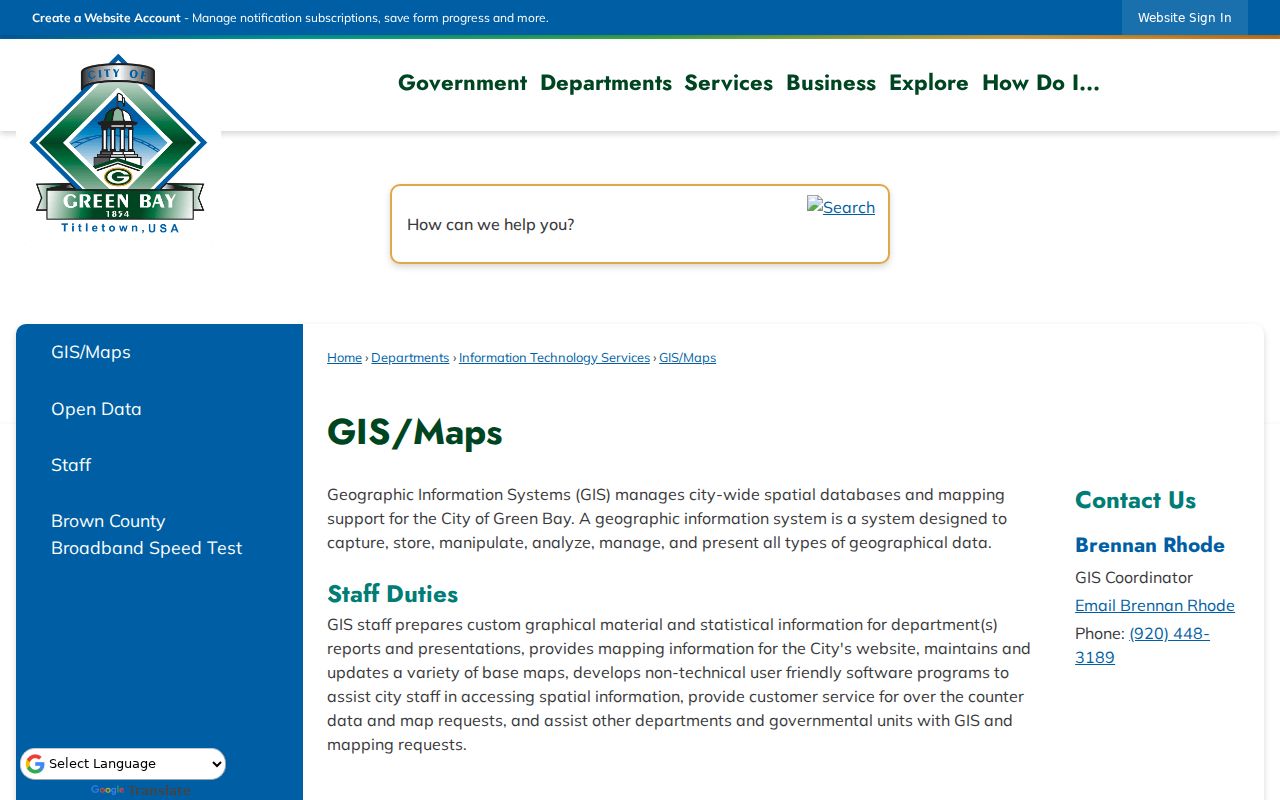This screenshot has height=800, width=1280.
Task: Click the Search icon in the search box
Action: point(841,207)
